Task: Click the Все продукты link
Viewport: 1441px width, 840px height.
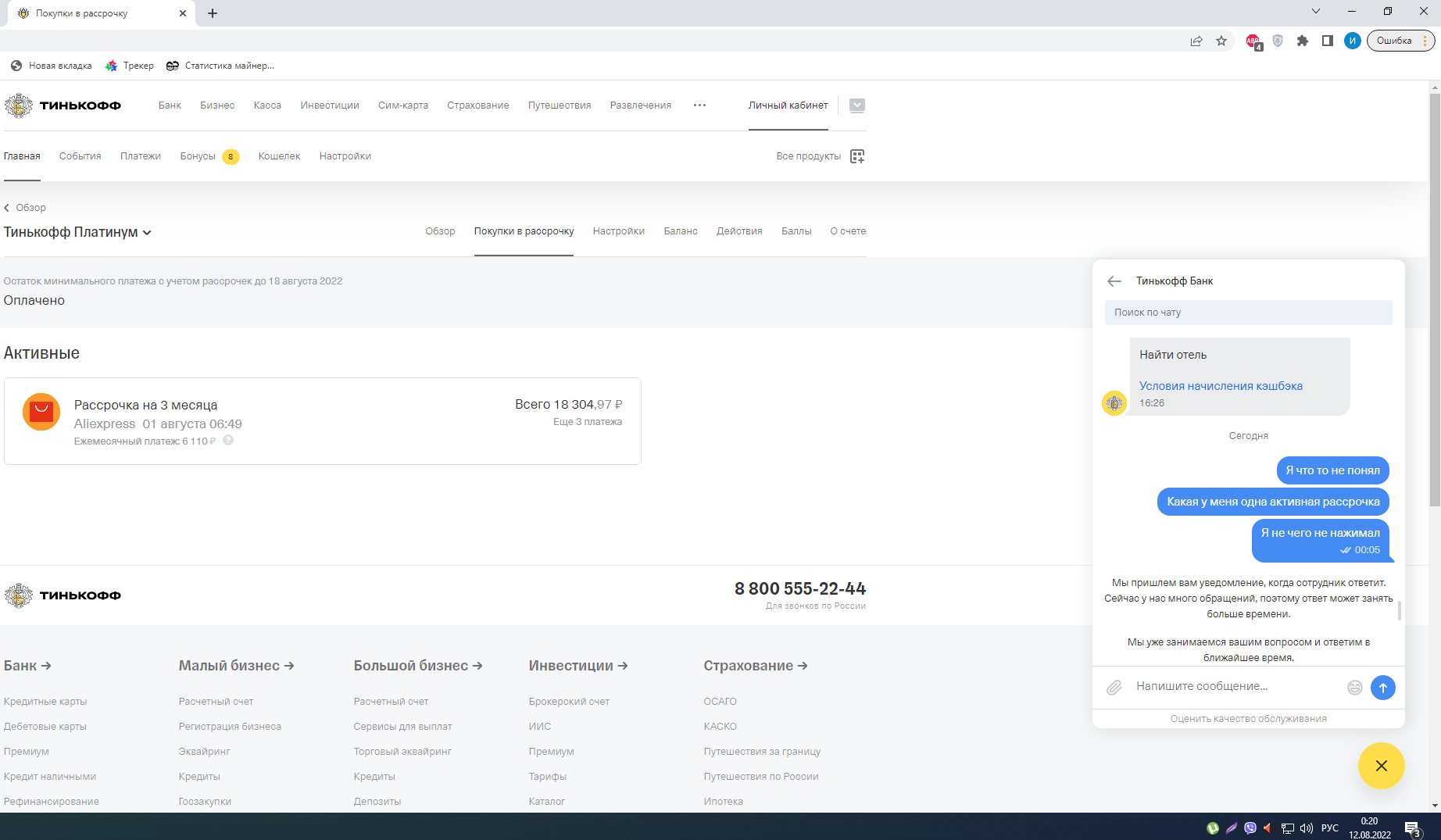Action: [808, 156]
